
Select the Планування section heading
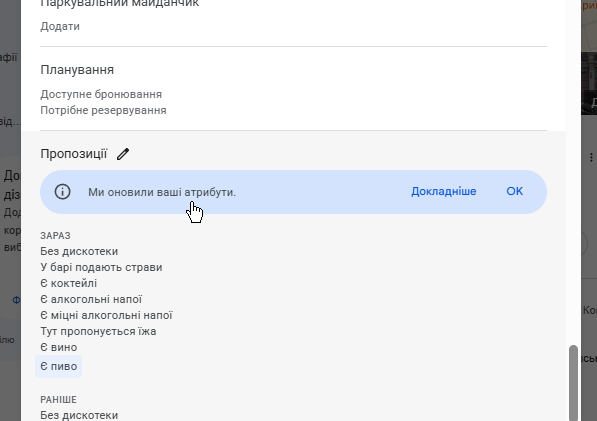coord(77,70)
